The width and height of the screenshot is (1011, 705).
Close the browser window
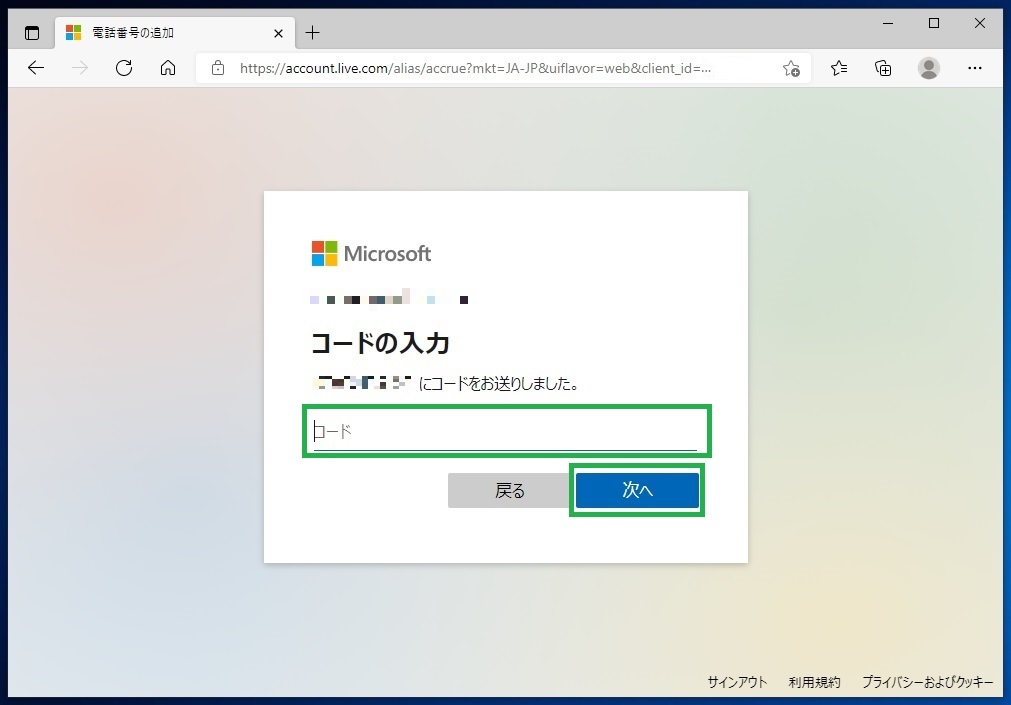[x=979, y=23]
